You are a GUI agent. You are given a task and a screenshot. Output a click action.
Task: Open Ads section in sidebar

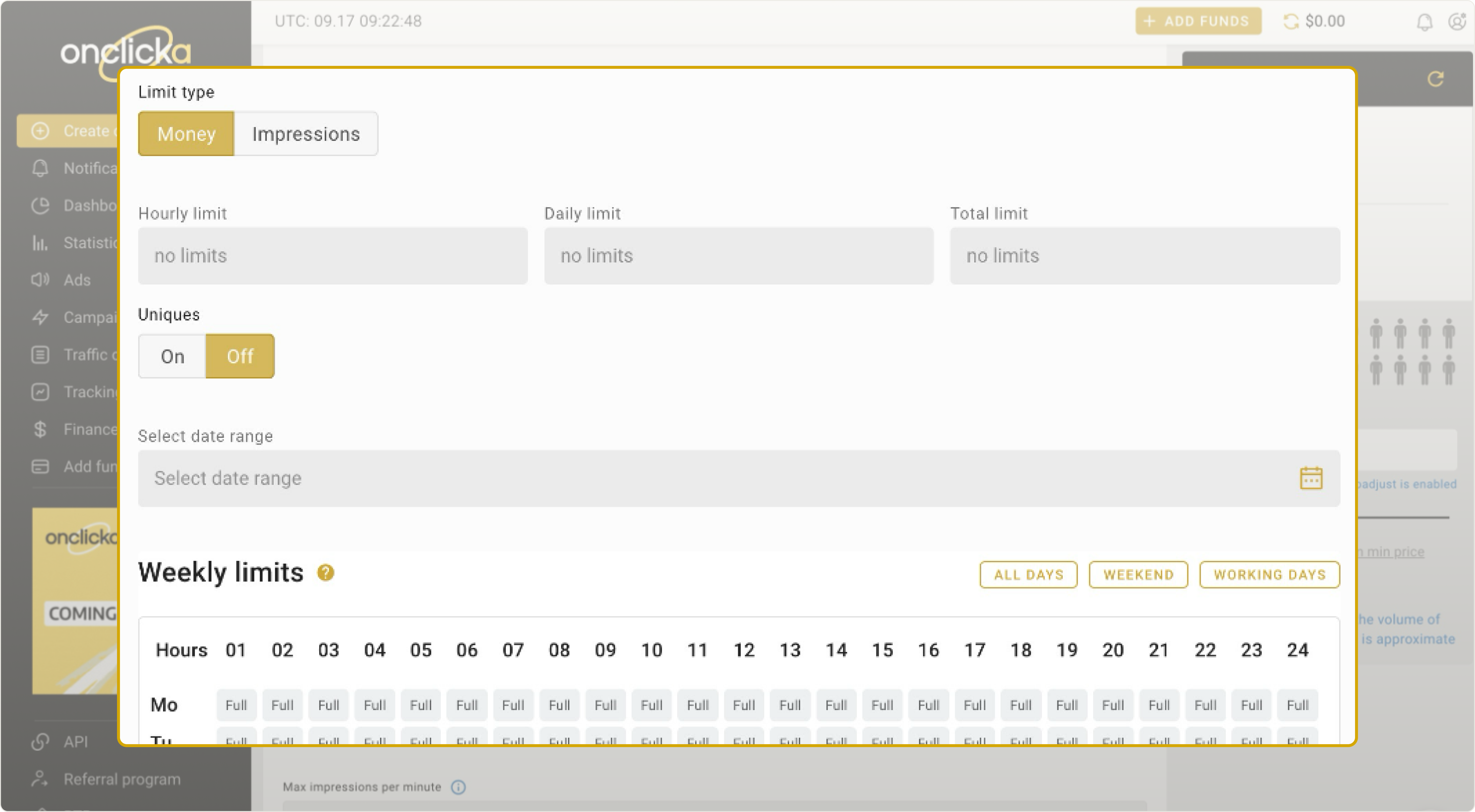[x=77, y=280]
